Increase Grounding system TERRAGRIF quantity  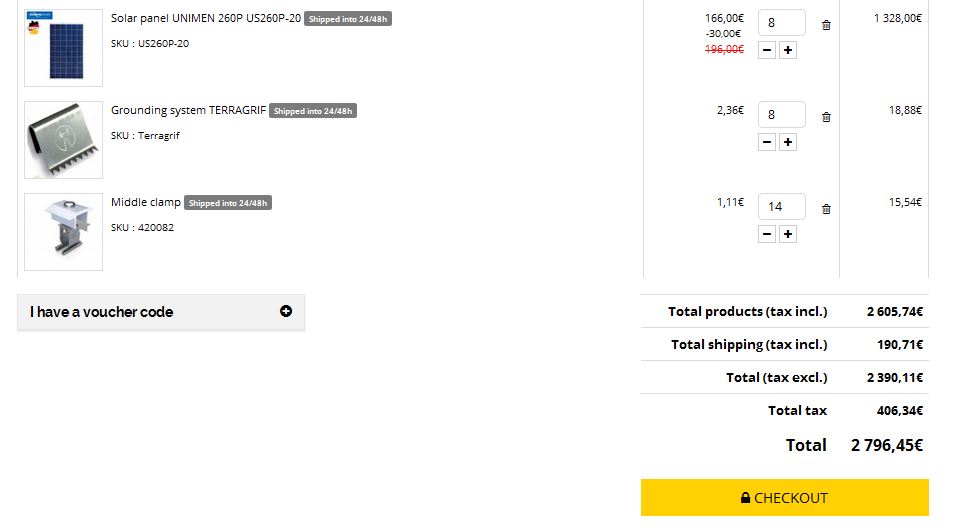click(788, 142)
